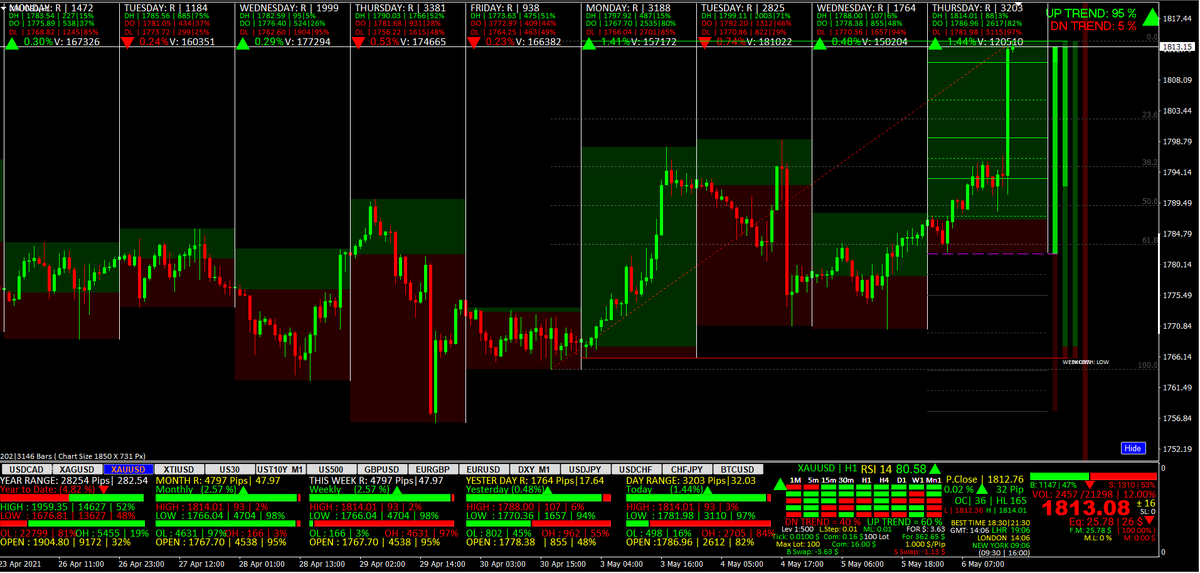Switch chart to USDCAD symbol
1200x573 pixels.
[26, 468]
